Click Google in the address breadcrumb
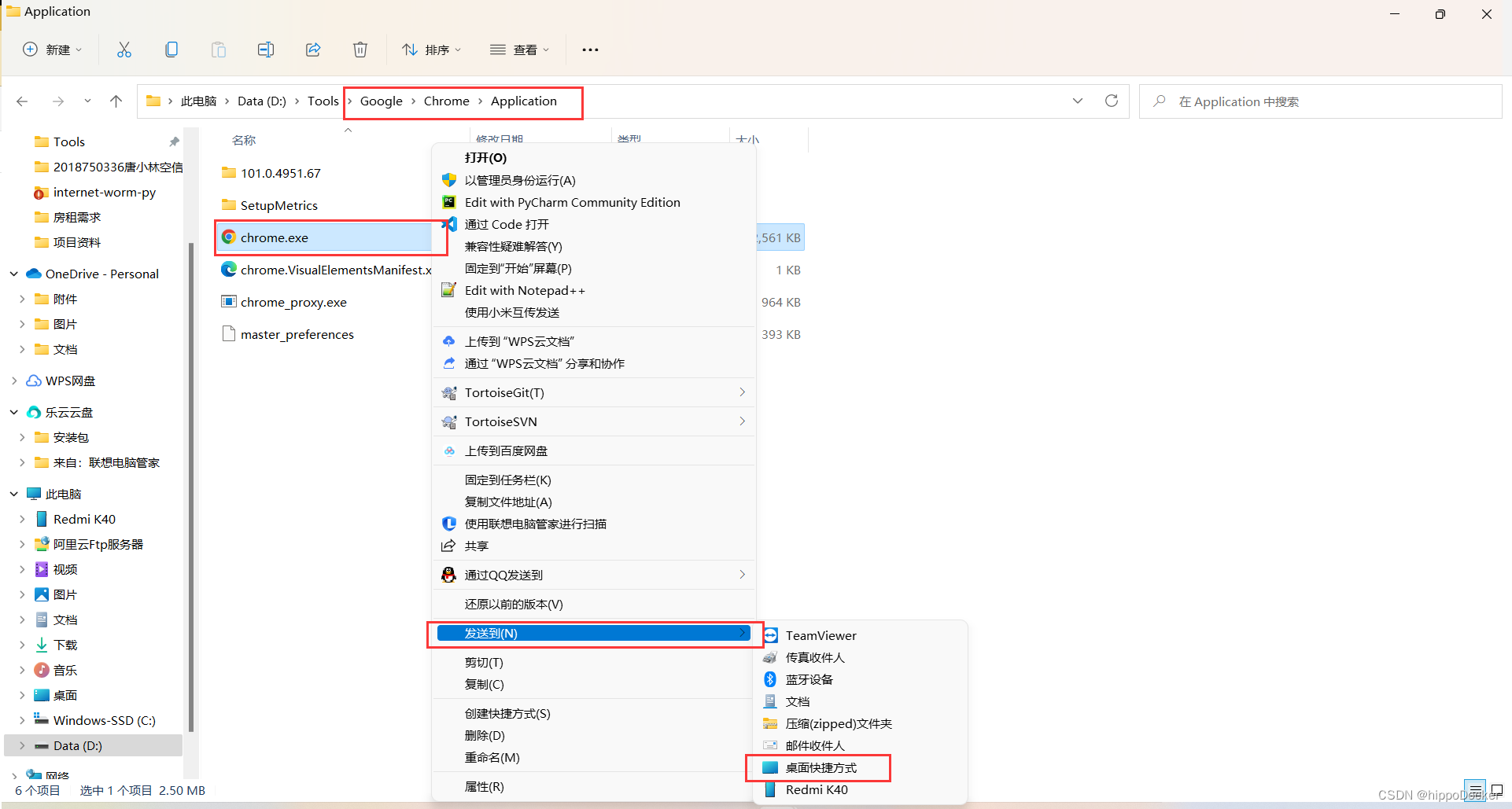 381,101
